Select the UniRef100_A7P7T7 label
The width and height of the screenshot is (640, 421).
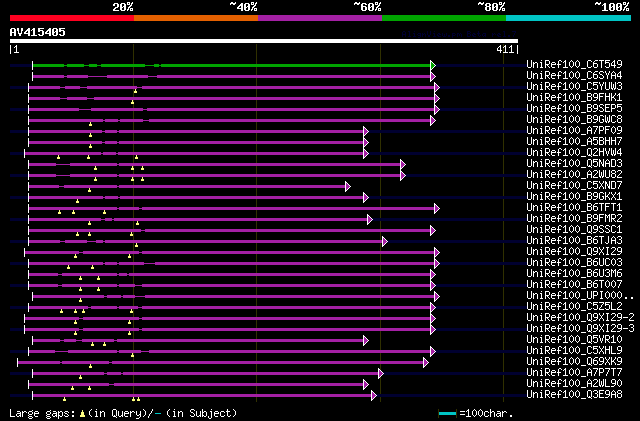(x=574, y=373)
